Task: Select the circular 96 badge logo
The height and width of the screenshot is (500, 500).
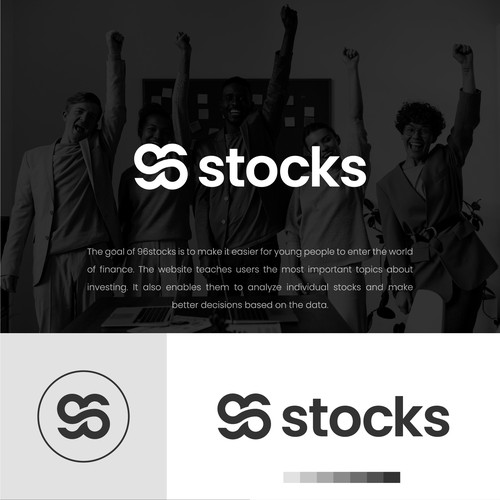Action: click(83, 416)
